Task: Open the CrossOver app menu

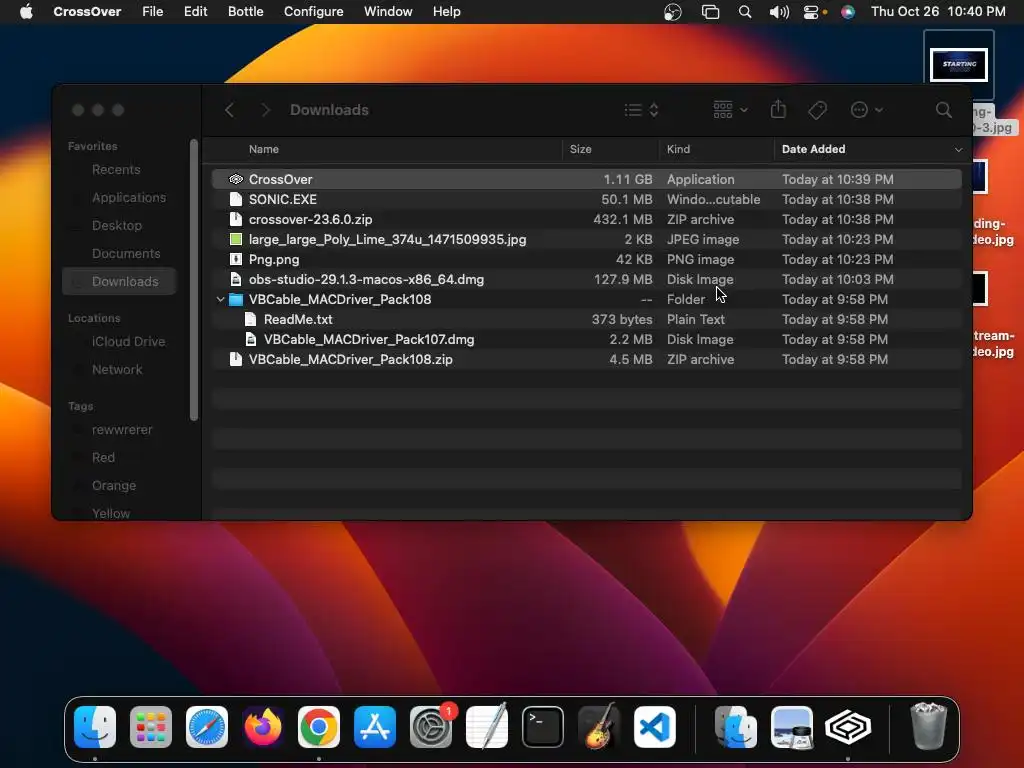Action: [x=87, y=12]
